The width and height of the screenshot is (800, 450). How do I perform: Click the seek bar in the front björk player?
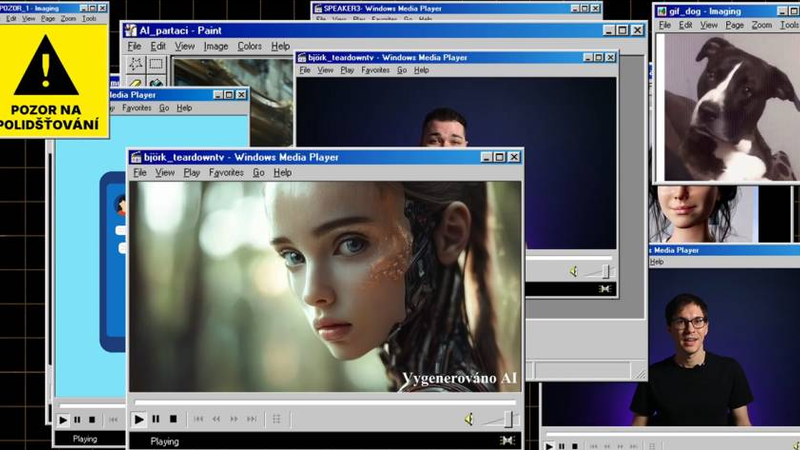click(324, 403)
